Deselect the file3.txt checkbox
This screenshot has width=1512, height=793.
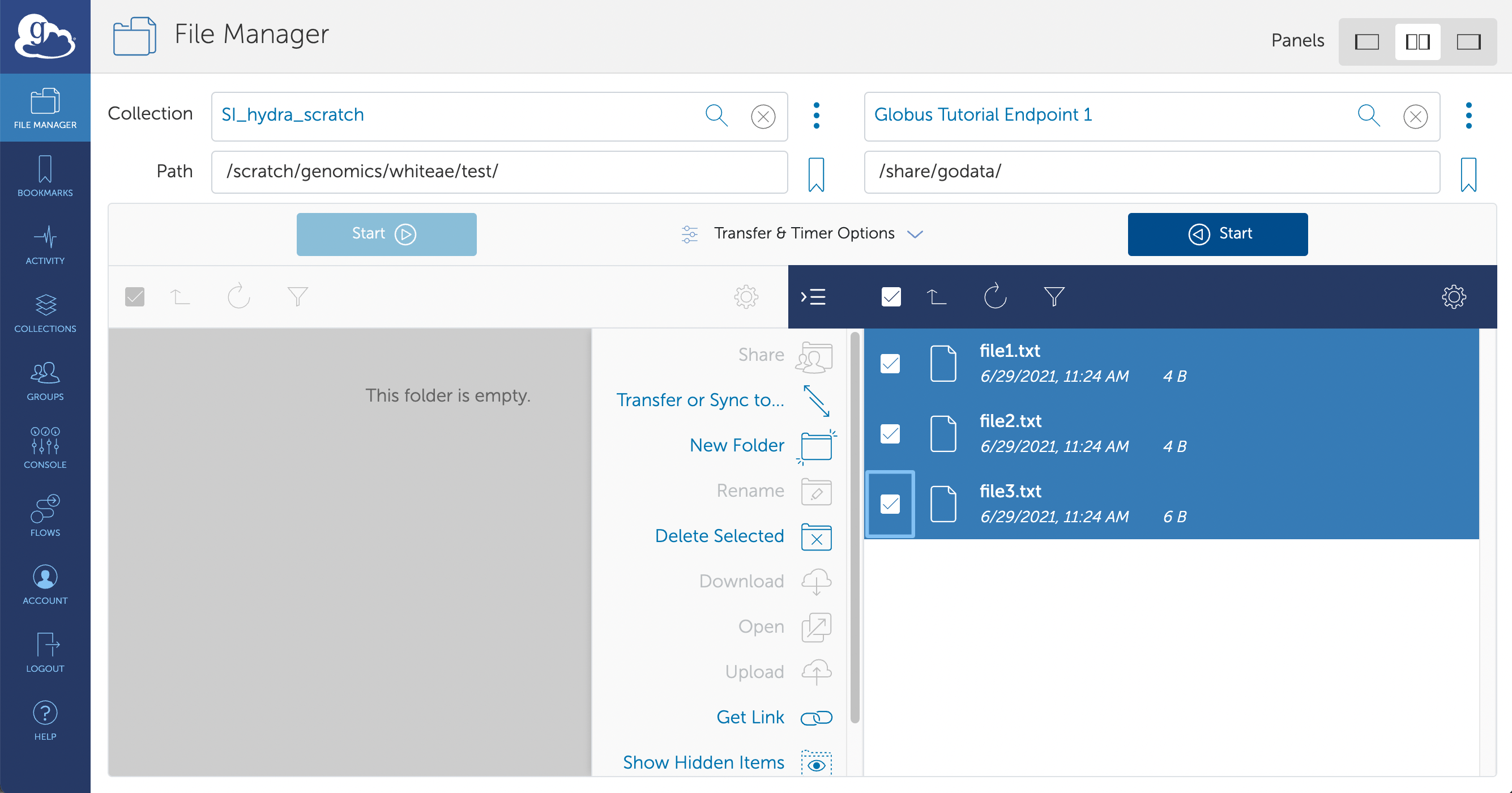pyautogui.click(x=890, y=504)
